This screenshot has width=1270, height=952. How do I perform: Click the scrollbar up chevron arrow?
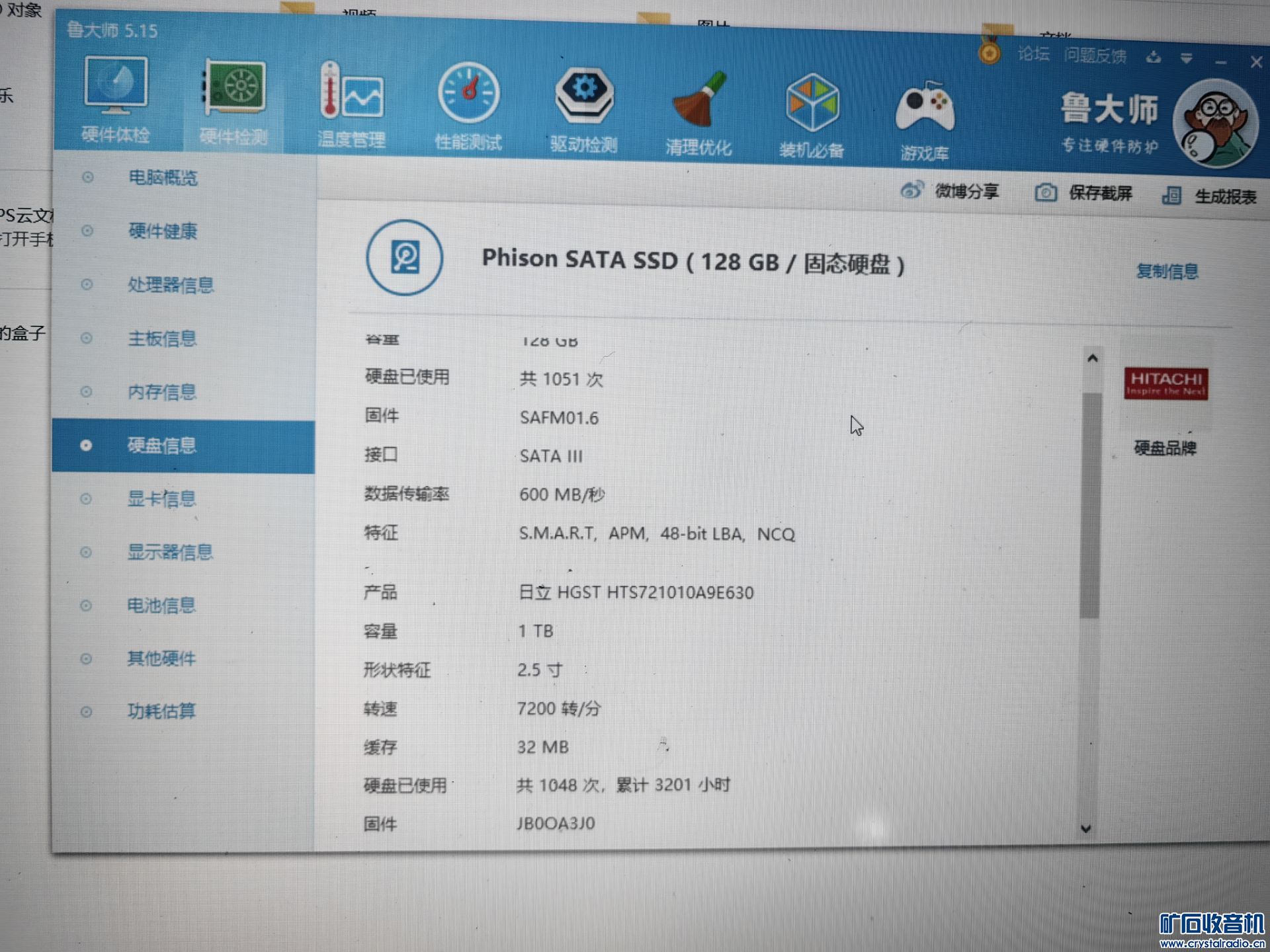[x=1093, y=358]
